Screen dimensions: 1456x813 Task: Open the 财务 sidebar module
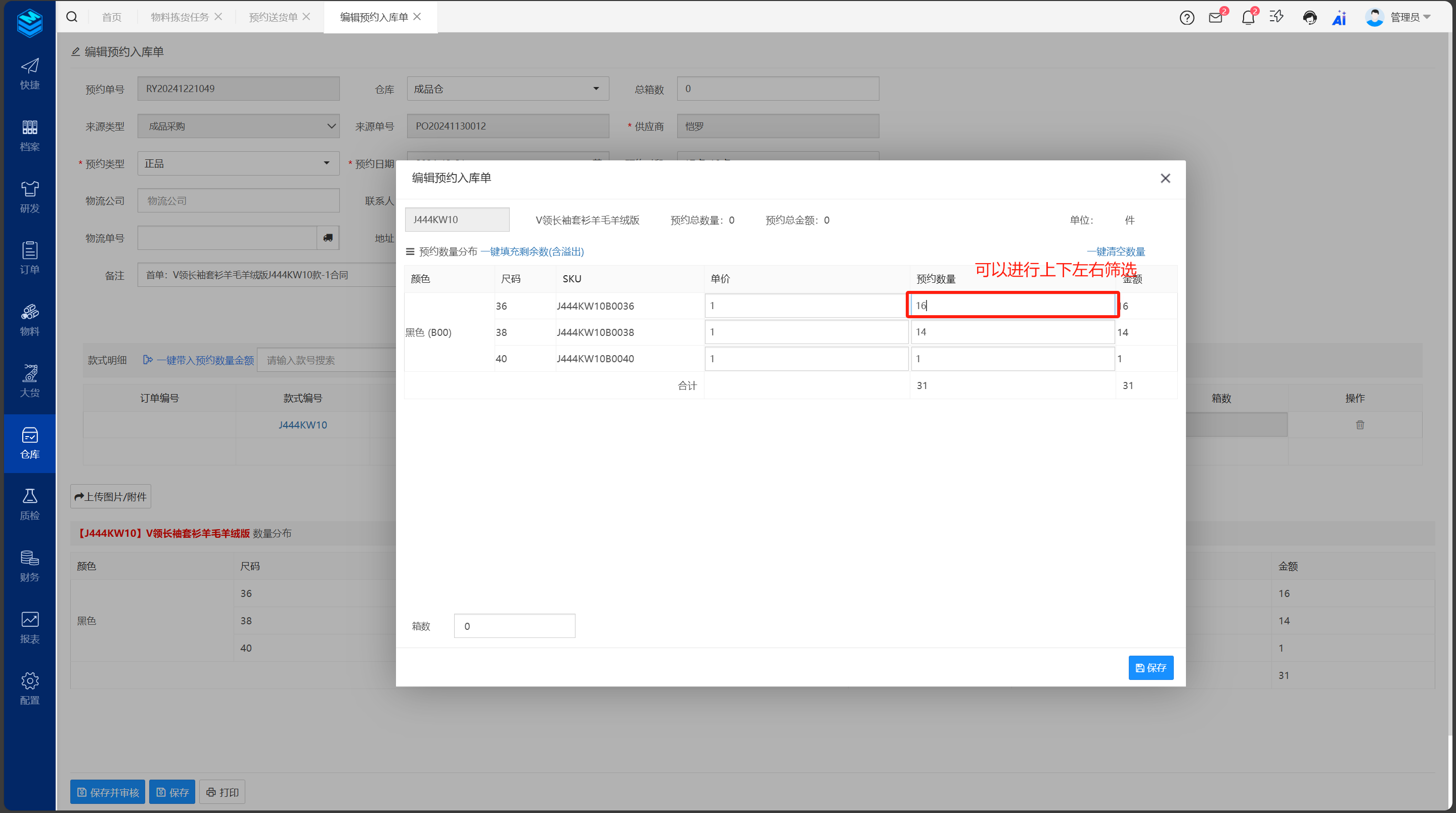click(29, 566)
